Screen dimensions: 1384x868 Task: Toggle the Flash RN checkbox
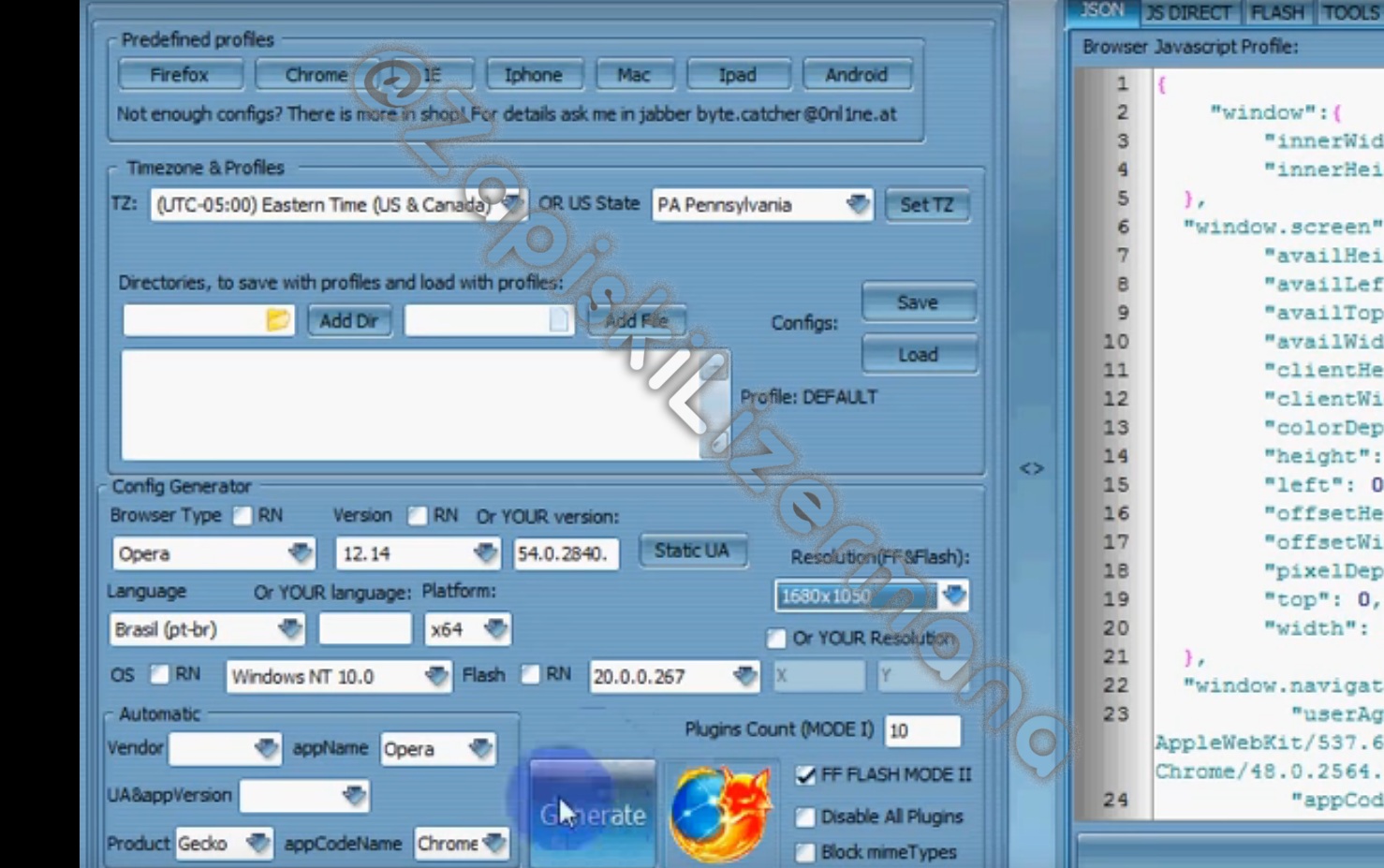pos(531,674)
